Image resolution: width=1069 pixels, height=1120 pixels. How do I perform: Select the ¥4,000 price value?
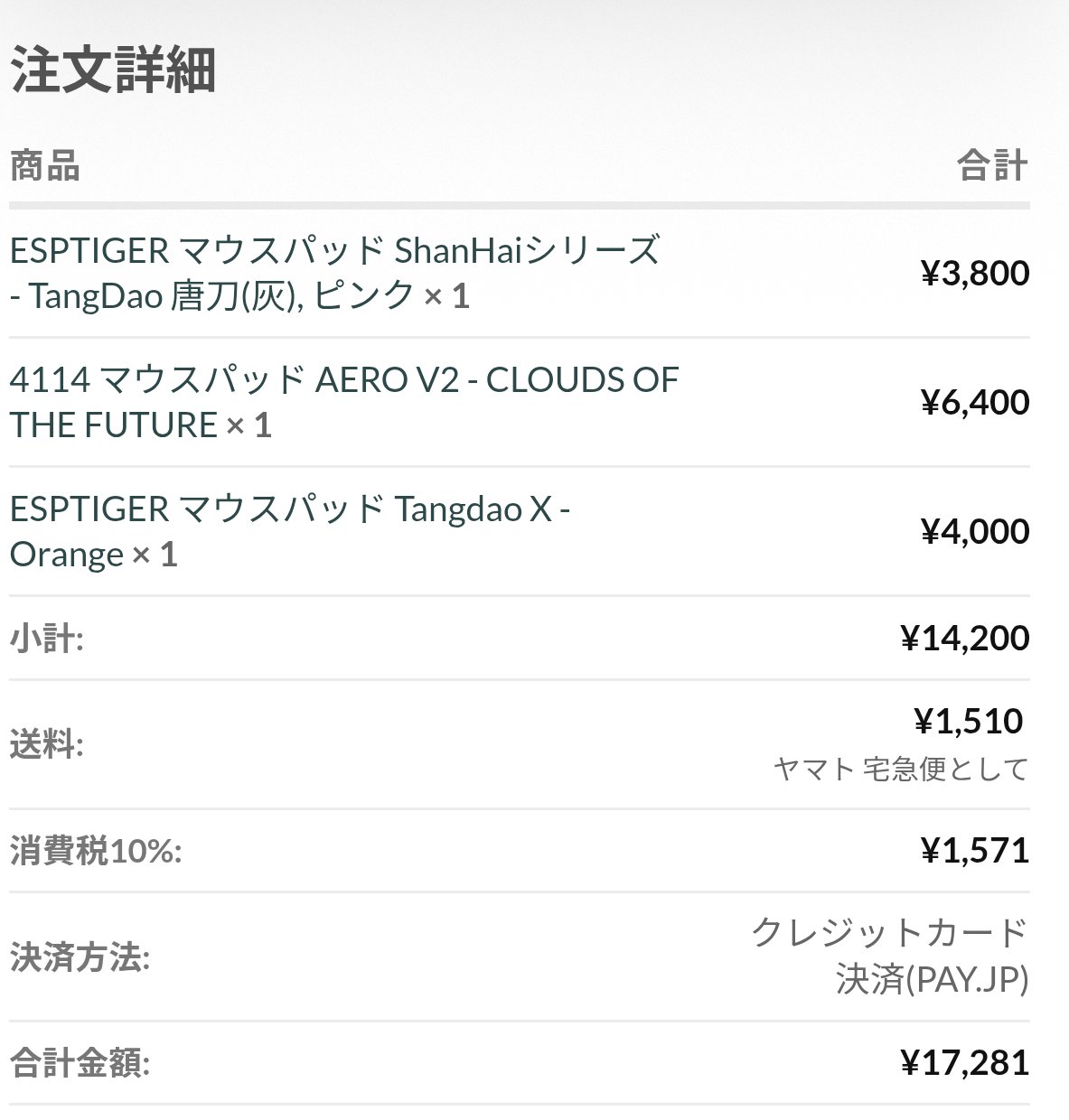(974, 531)
